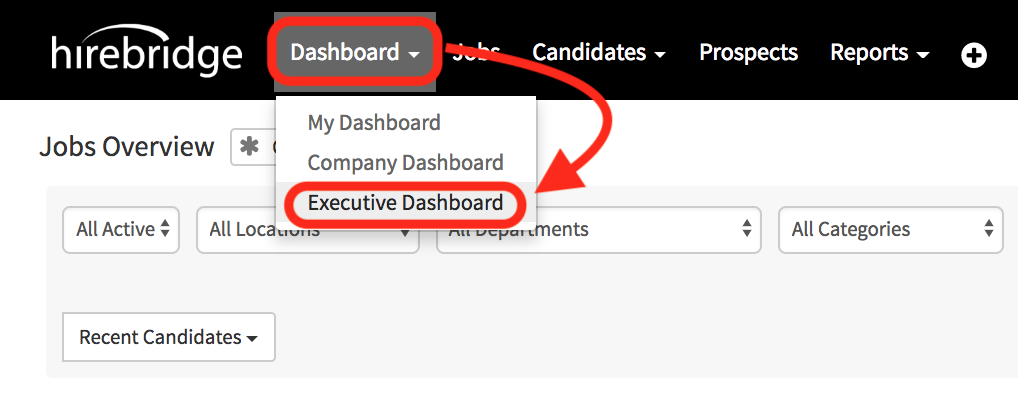1018x418 pixels.
Task: Choose Company Dashboard option
Action: tap(405, 162)
